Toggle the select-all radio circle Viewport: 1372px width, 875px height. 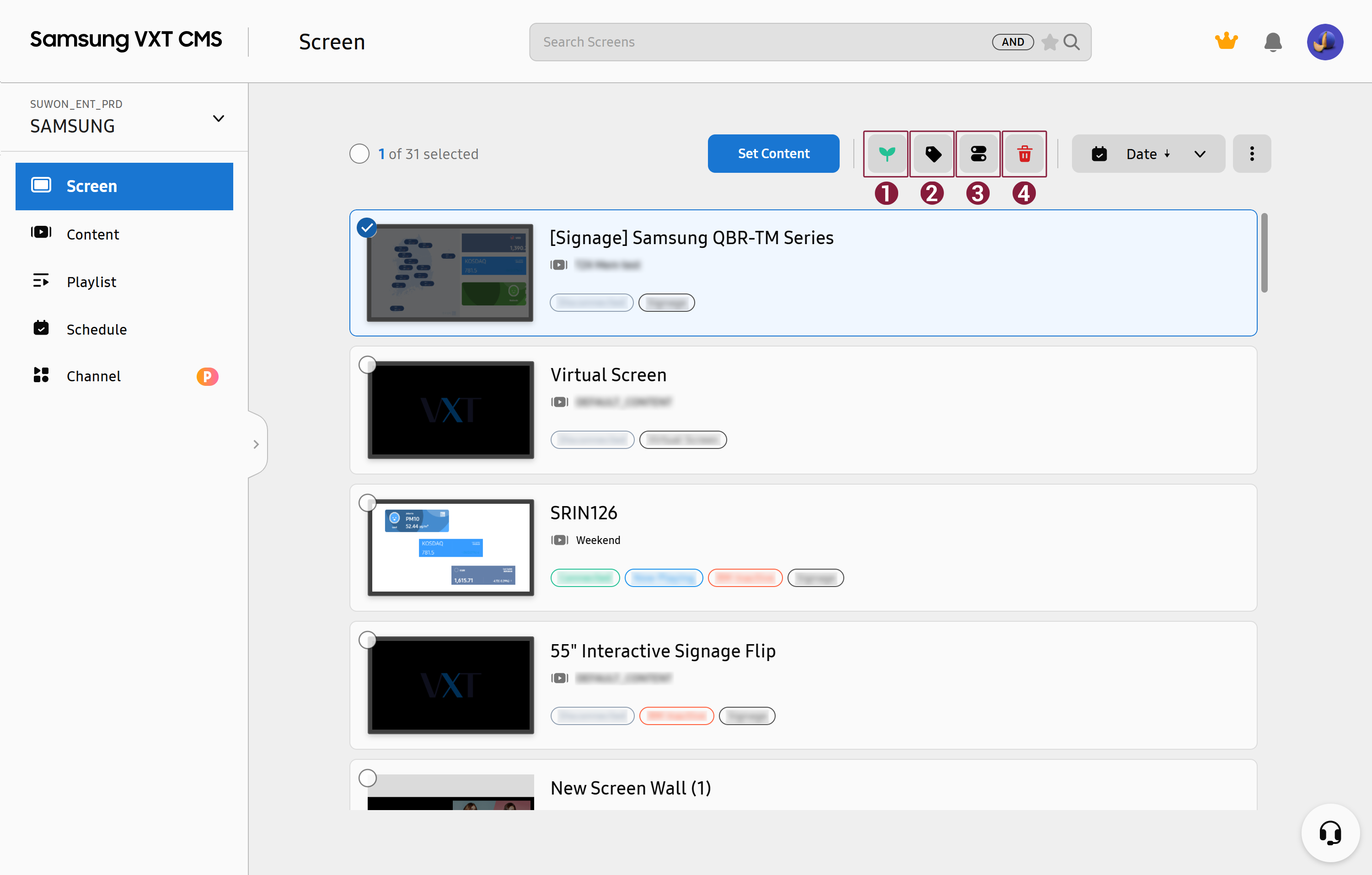coord(359,154)
